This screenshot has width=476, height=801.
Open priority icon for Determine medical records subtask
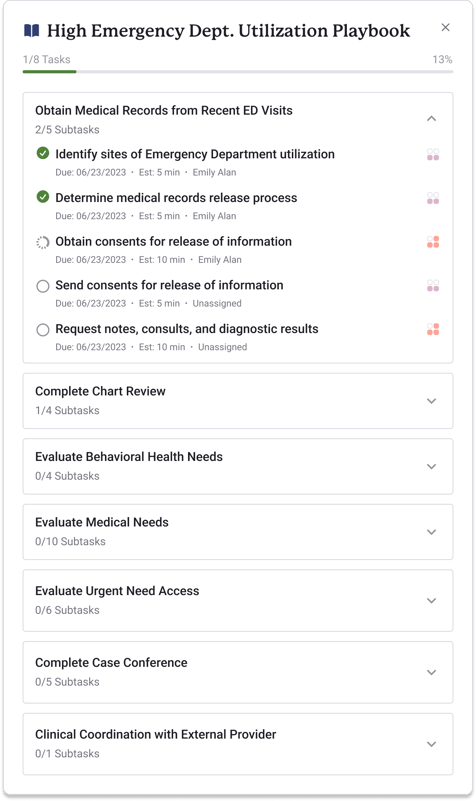pyautogui.click(x=433, y=198)
